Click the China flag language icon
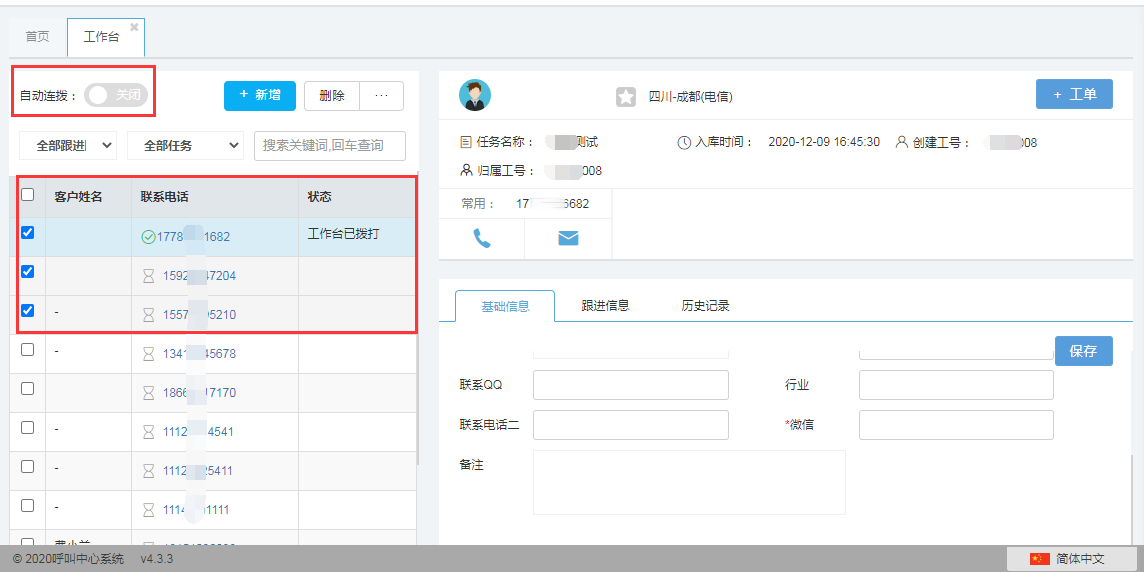1144x572 pixels. pyautogui.click(x=1039, y=559)
